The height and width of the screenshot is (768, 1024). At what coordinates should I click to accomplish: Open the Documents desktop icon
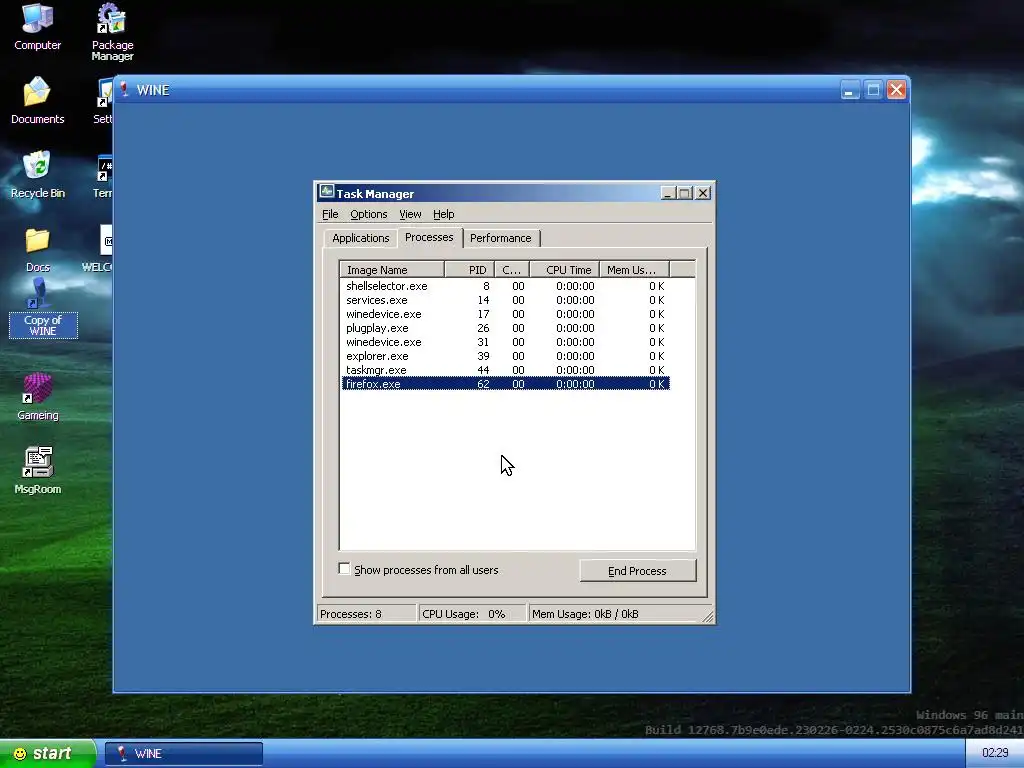37,101
